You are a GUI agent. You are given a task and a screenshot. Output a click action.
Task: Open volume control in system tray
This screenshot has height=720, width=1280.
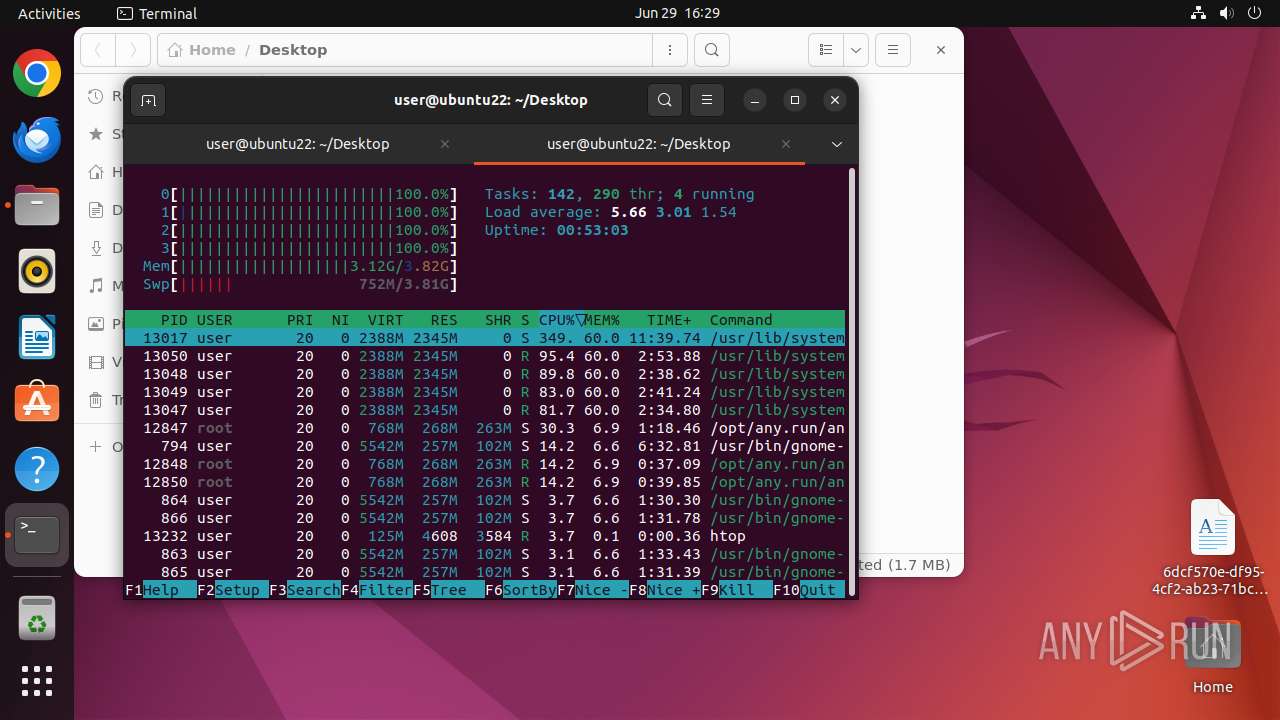pos(1226,13)
